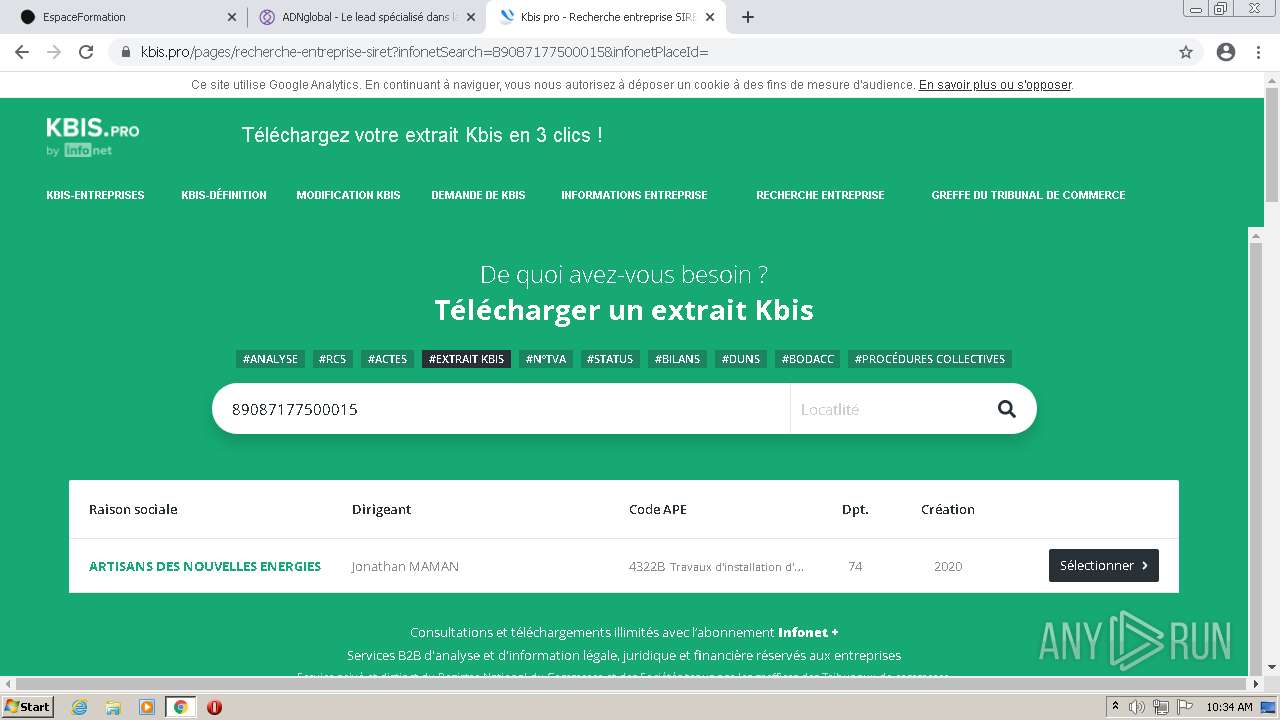
Task: Click the Création column header
Action: point(948,509)
